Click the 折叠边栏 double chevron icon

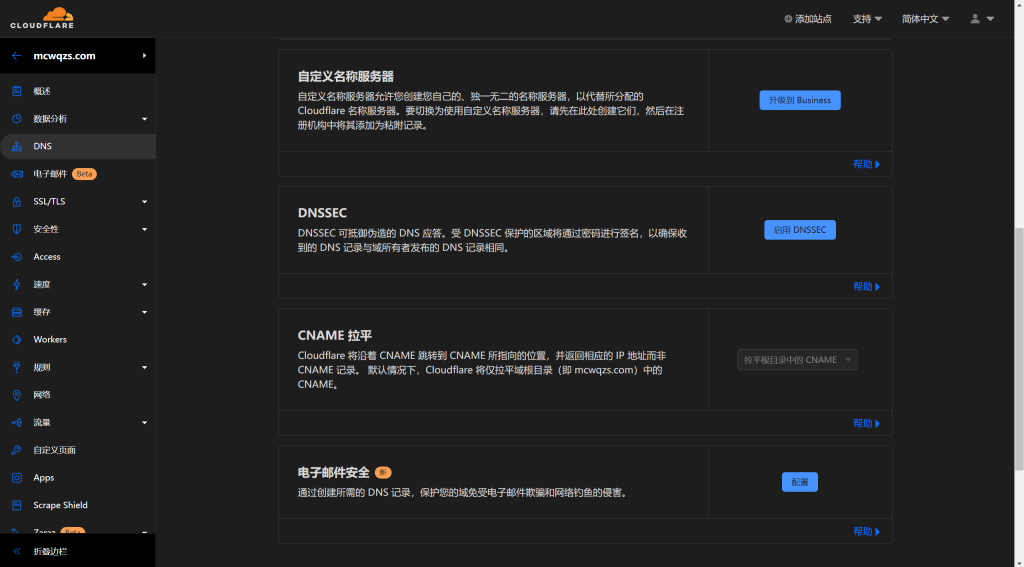click(17, 551)
